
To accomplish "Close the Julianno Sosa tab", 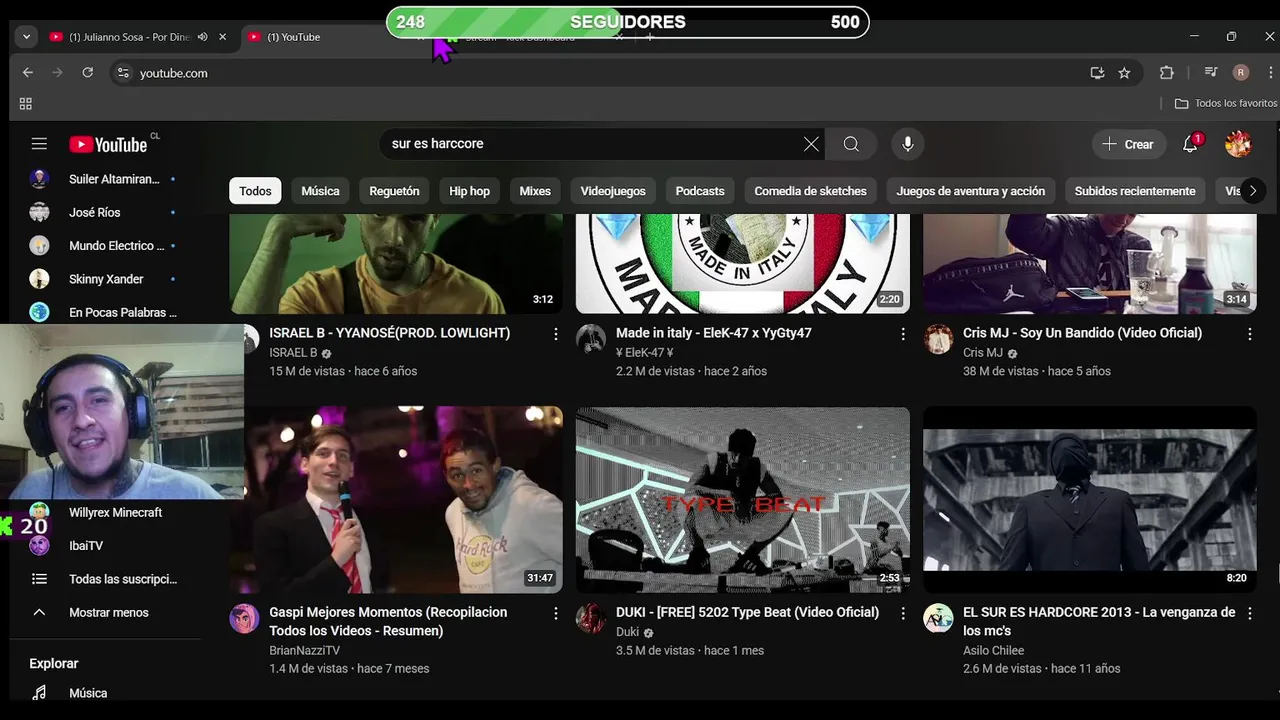I will coord(222,37).
